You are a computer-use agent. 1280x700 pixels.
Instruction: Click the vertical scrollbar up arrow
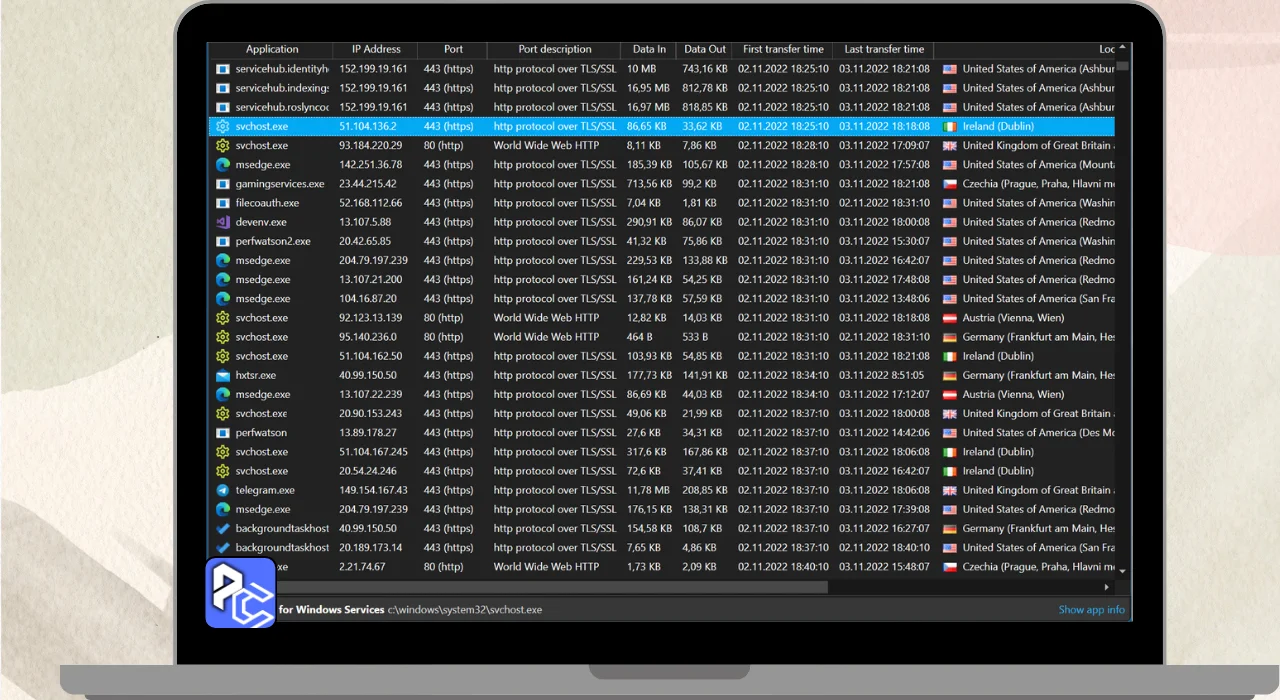click(1123, 47)
